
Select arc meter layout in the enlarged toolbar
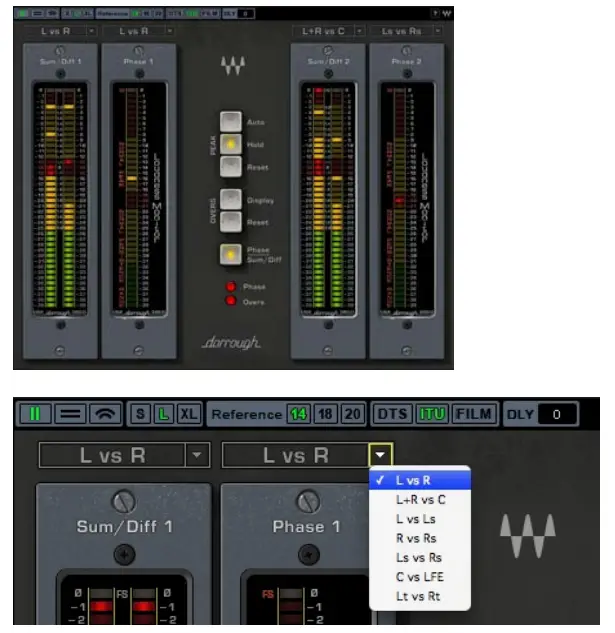pyautogui.click(x=105, y=414)
